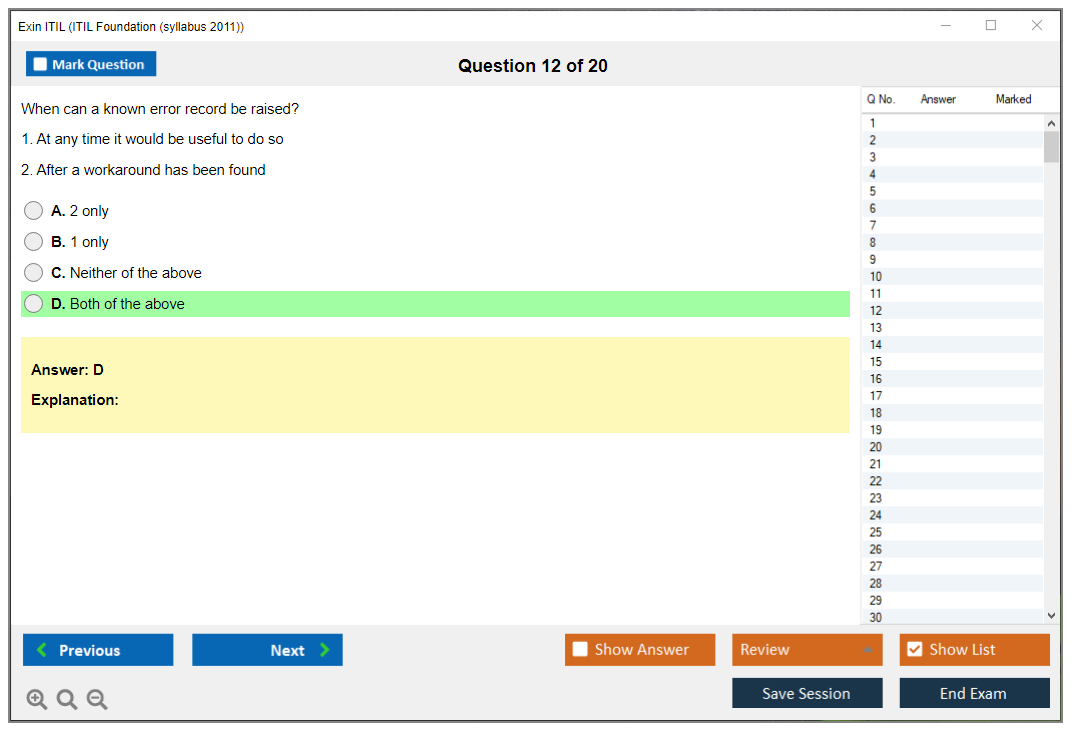
Task: Click the green left arrow on Previous
Action: tap(42, 650)
